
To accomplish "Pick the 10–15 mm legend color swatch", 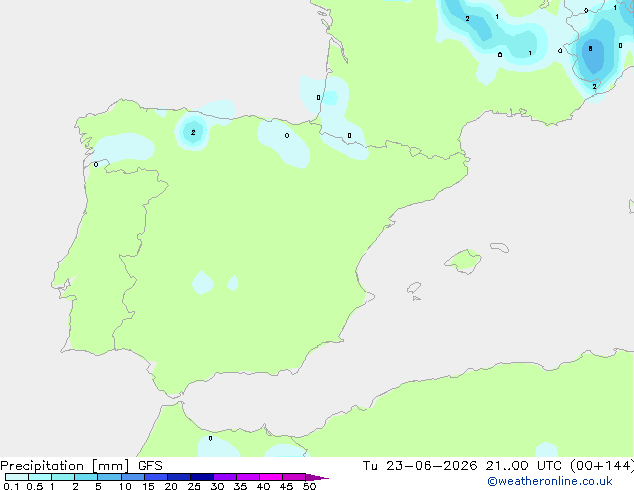I will (133, 477).
